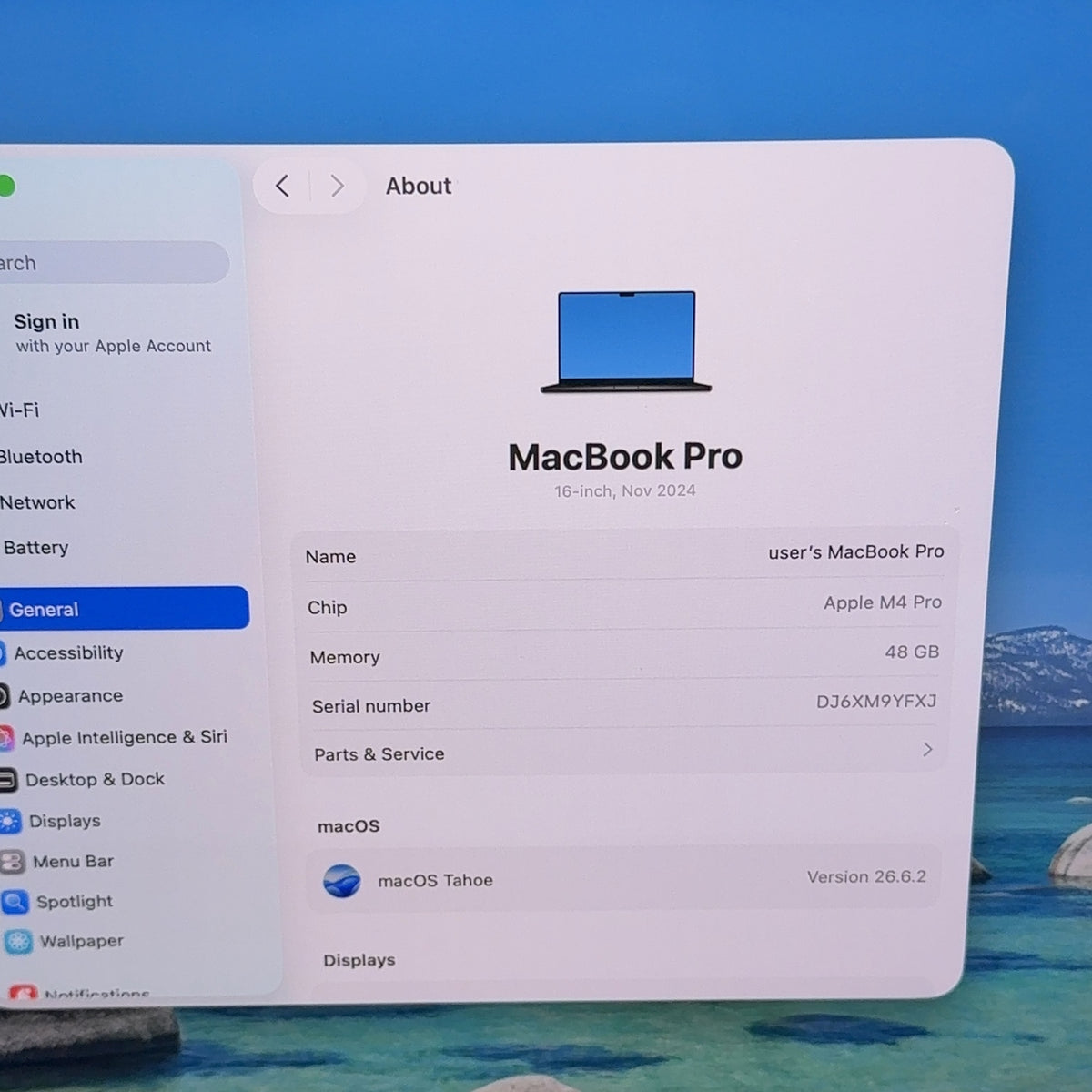Click the Serial number label
The image size is (1092, 1092).
click(371, 705)
